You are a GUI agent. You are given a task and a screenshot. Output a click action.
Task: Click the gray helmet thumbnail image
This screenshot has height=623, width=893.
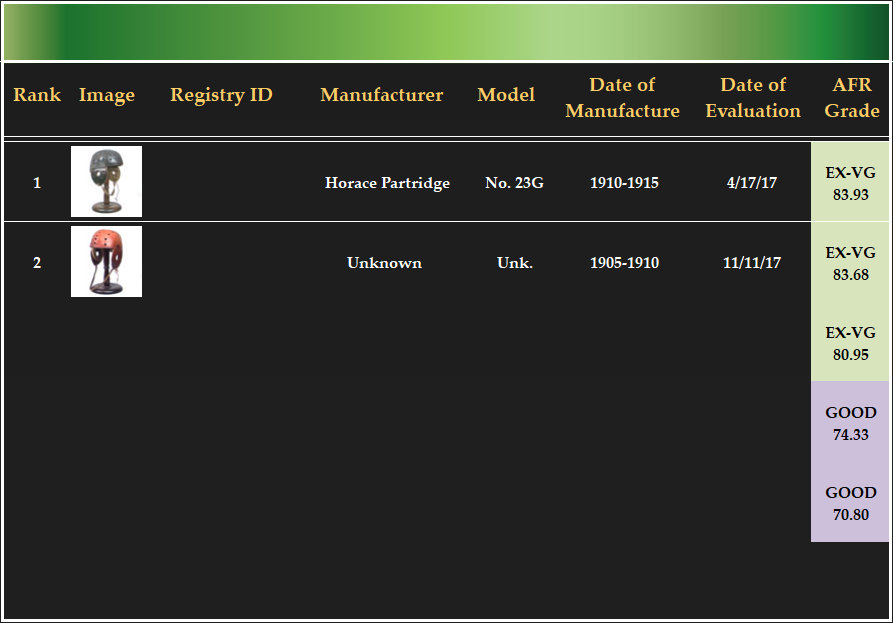106,181
